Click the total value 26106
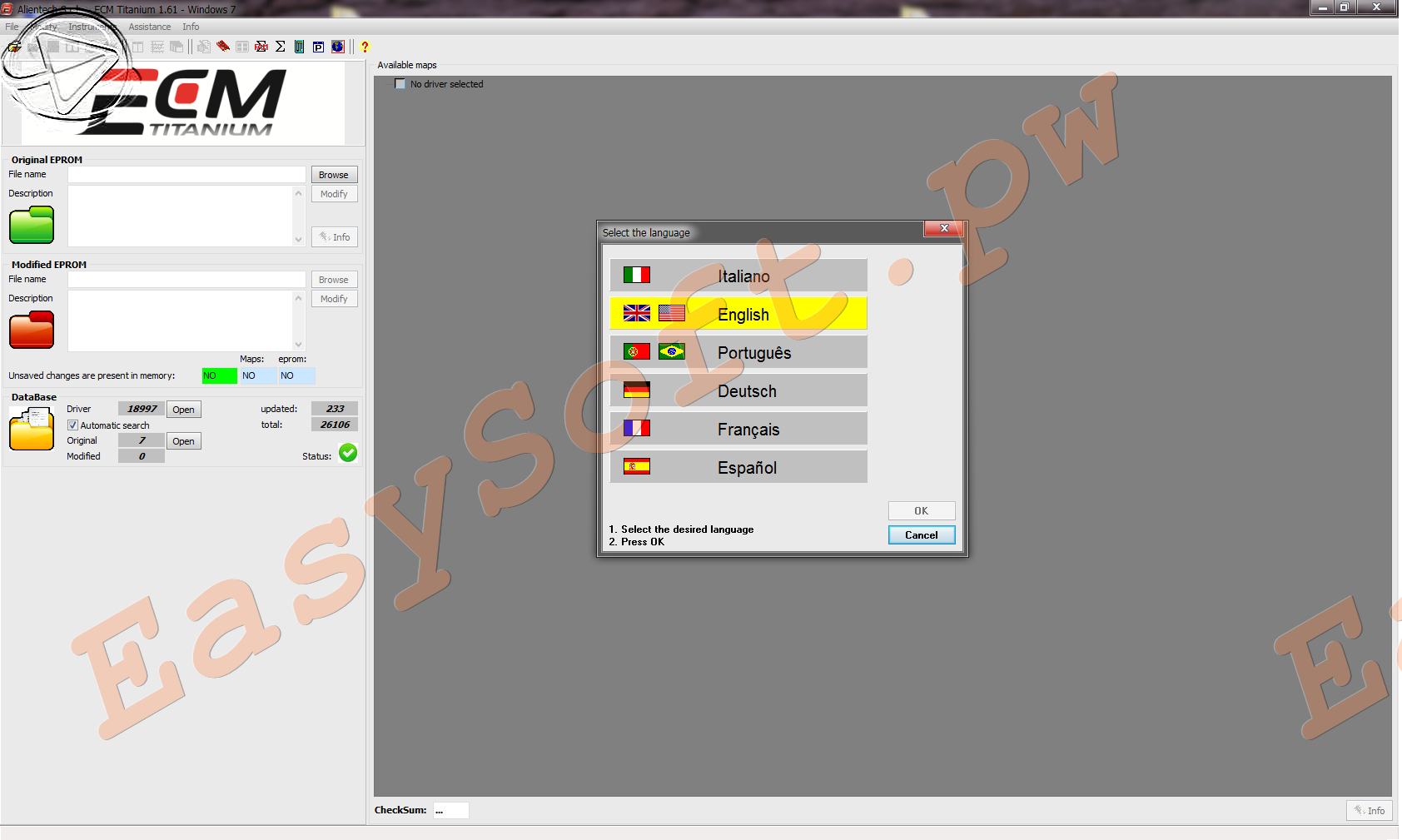The width and height of the screenshot is (1402, 840). pos(335,425)
